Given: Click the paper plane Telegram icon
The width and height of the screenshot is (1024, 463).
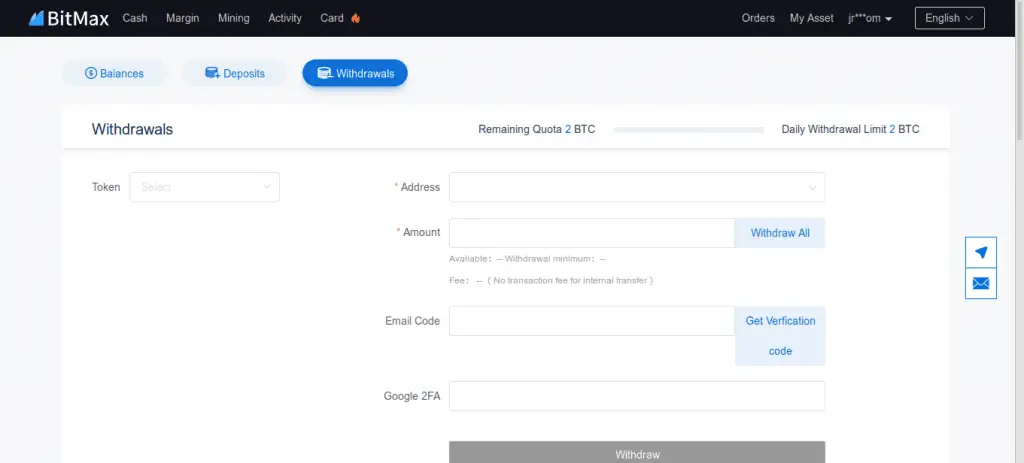Looking at the screenshot, I should [981, 252].
